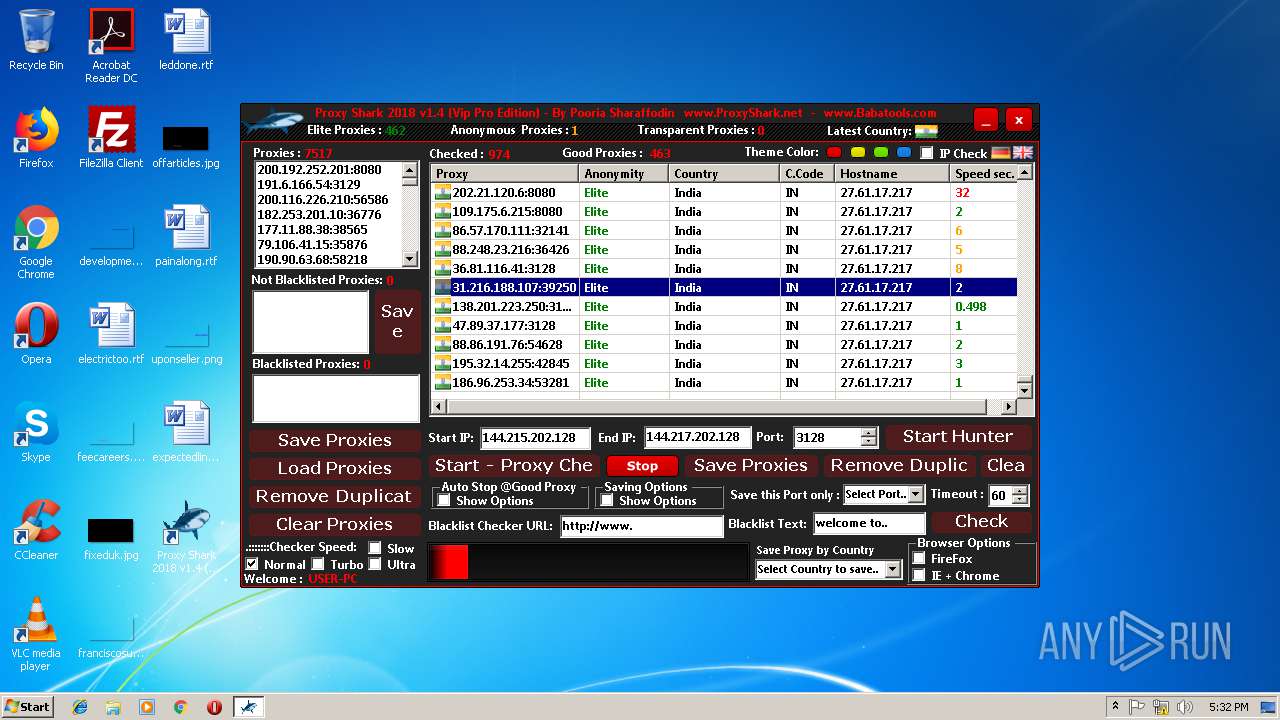Check the FireFox browser option
Image resolution: width=1280 pixels, height=720 pixels.
click(919, 559)
